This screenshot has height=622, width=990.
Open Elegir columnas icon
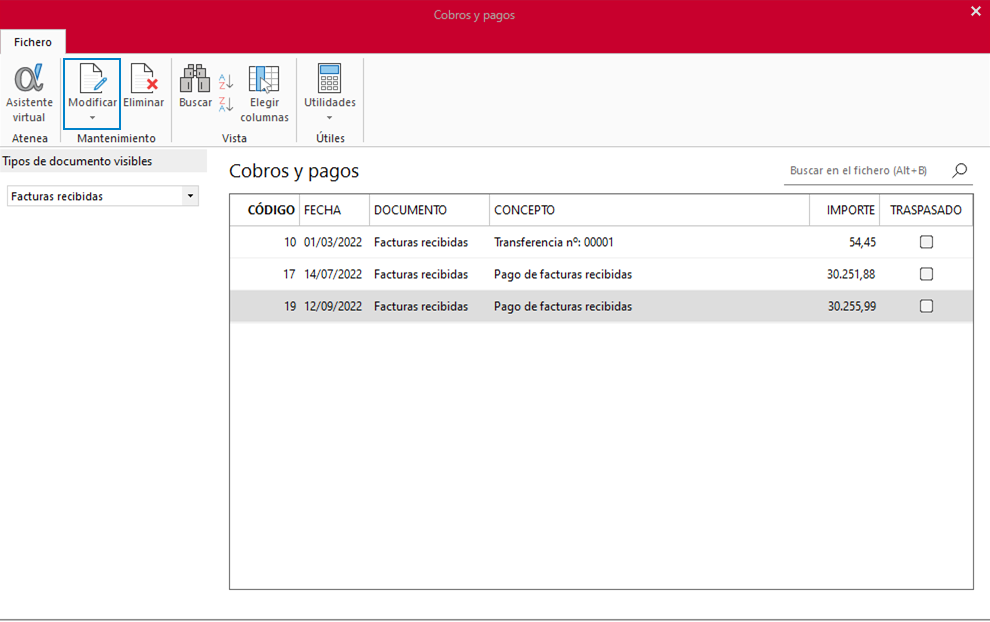[264, 79]
